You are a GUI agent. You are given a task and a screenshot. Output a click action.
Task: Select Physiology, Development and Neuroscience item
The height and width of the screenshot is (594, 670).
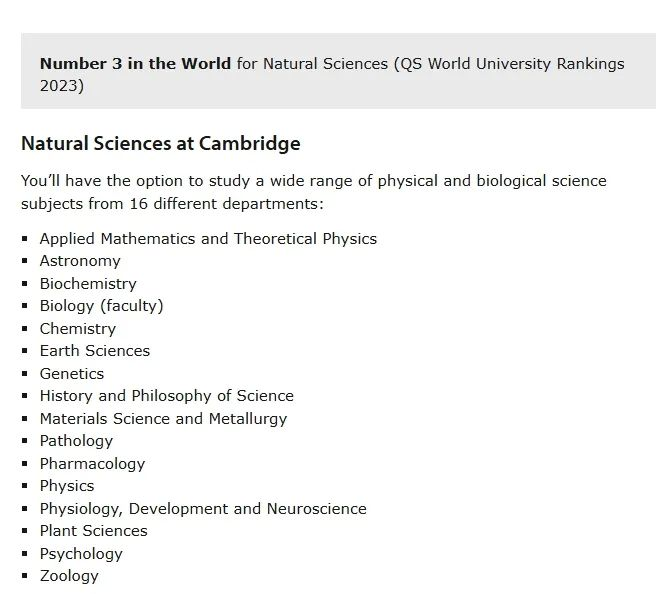(x=203, y=509)
